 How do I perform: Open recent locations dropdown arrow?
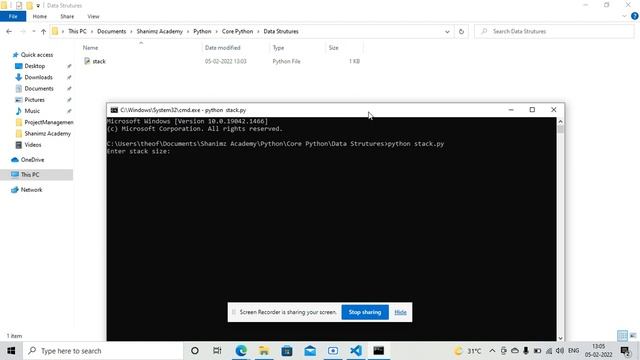coord(34,31)
